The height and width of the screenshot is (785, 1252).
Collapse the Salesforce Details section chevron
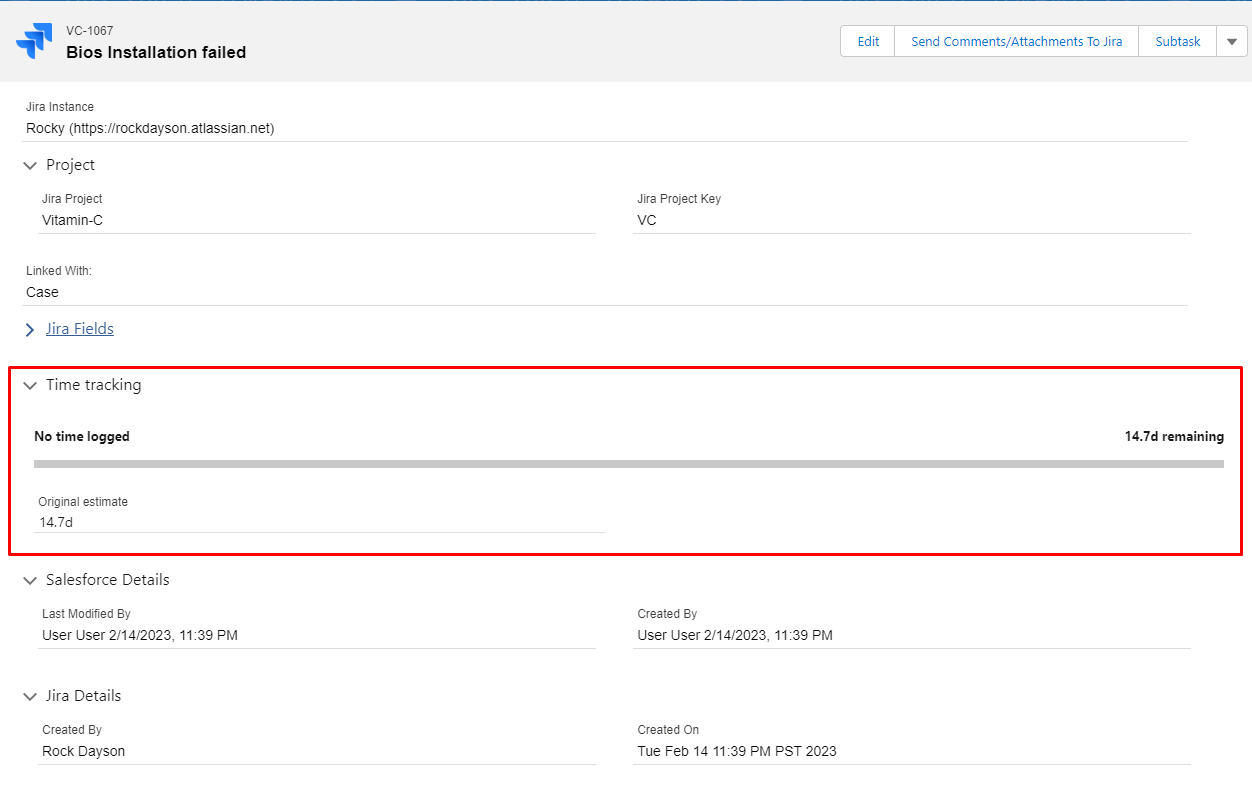(30, 580)
